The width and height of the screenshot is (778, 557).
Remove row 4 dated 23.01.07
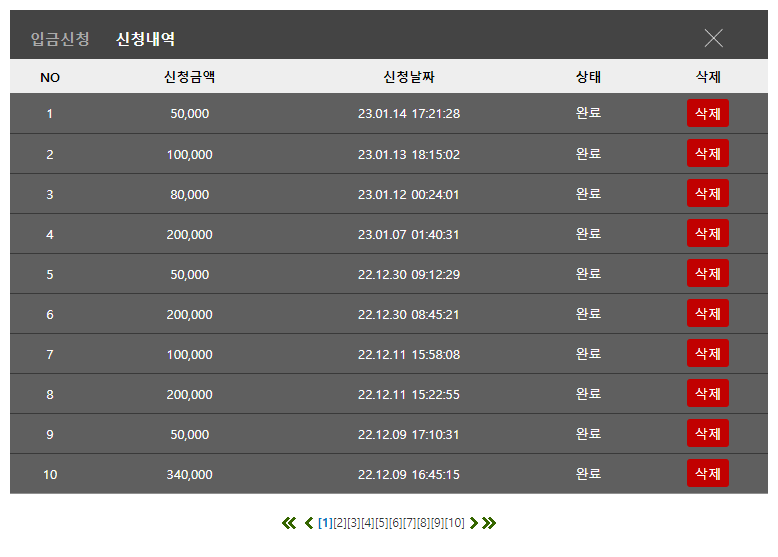(708, 233)
